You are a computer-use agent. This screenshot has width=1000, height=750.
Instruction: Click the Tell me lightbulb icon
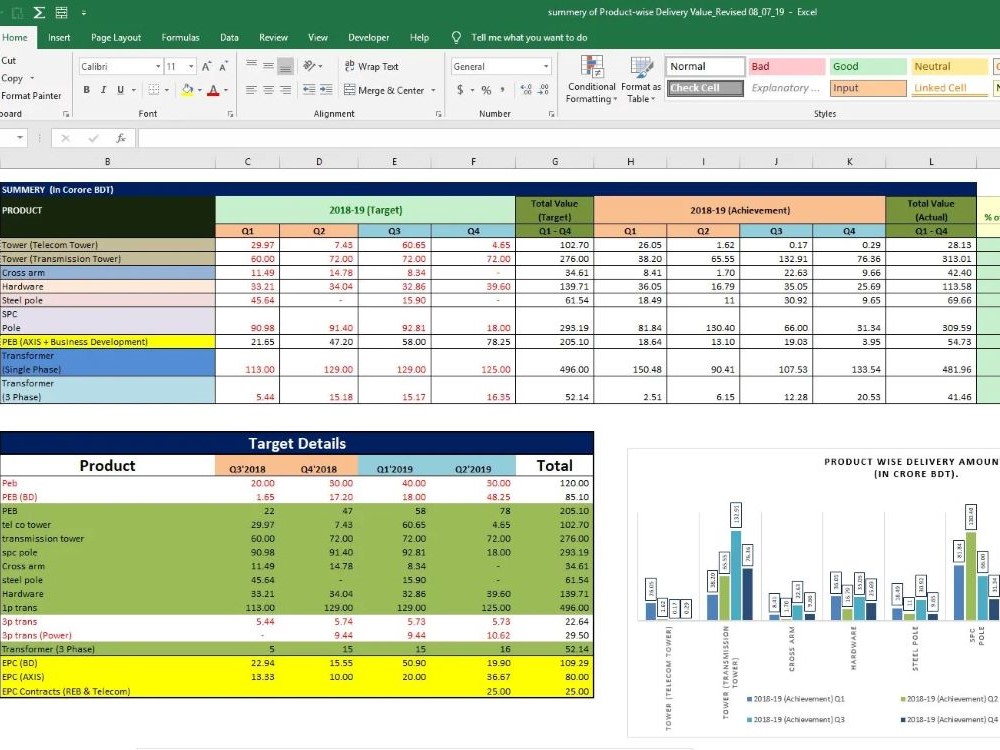(x=456, y=38)
